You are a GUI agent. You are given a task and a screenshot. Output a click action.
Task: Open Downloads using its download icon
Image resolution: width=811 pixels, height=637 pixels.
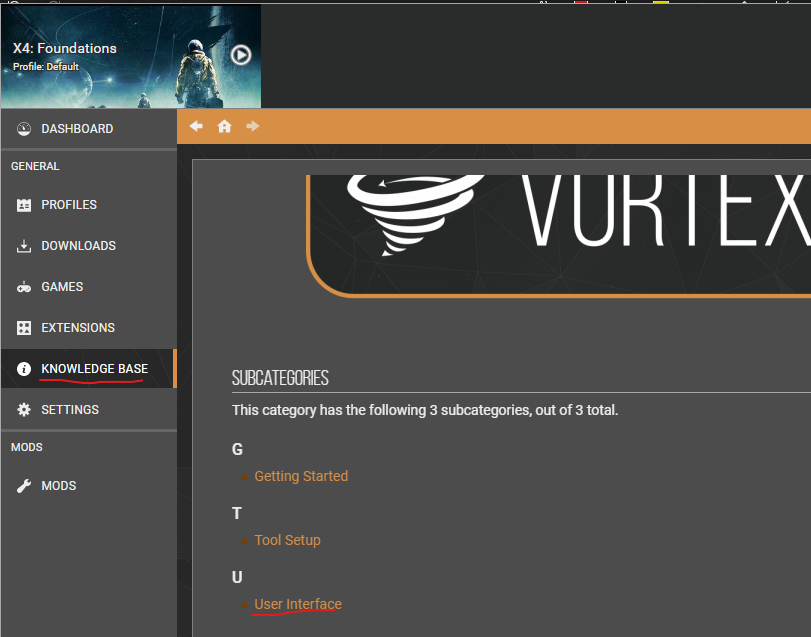(22, 245)
